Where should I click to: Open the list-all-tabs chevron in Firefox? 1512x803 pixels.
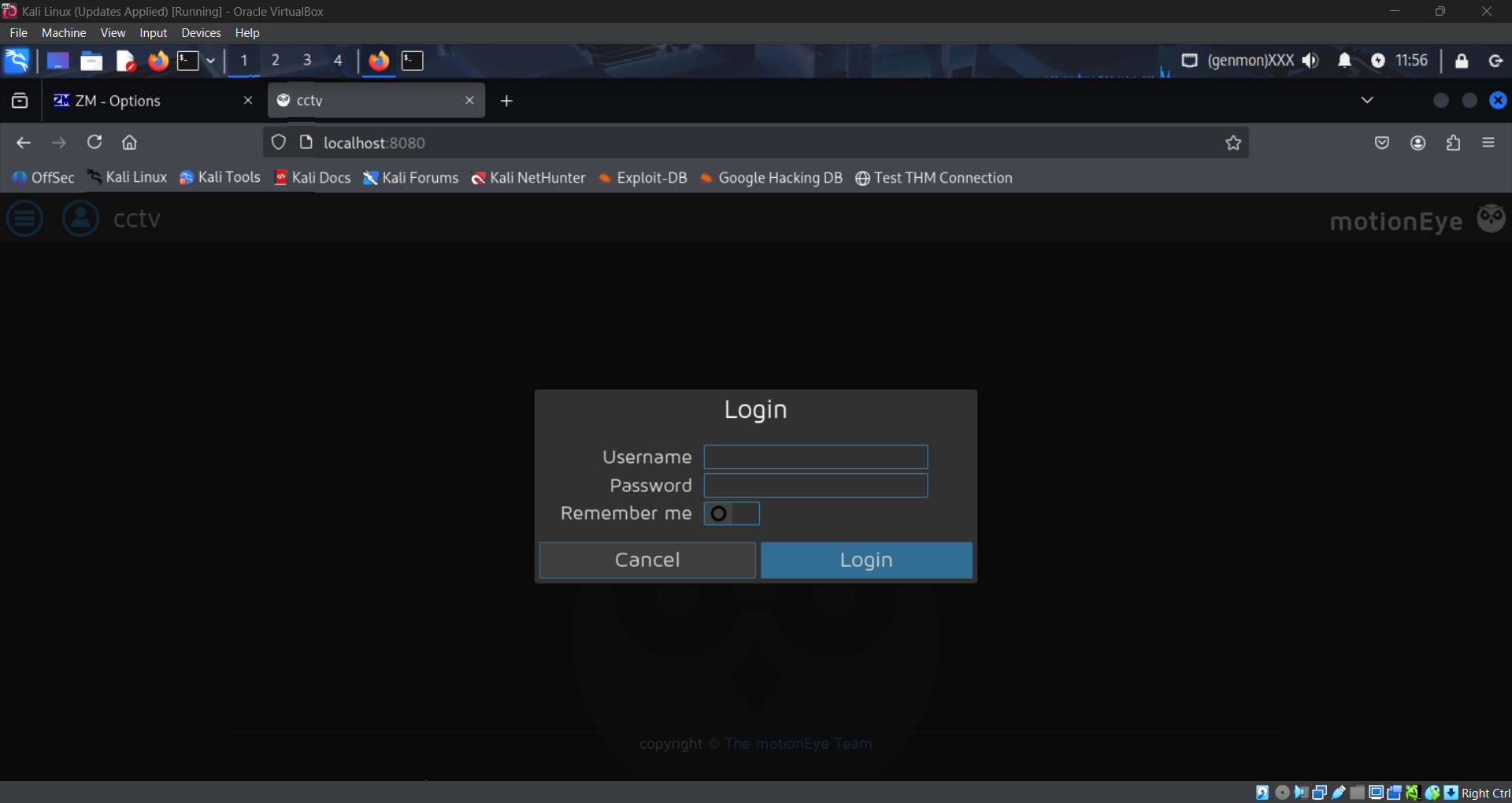(x=1368, y=100)
